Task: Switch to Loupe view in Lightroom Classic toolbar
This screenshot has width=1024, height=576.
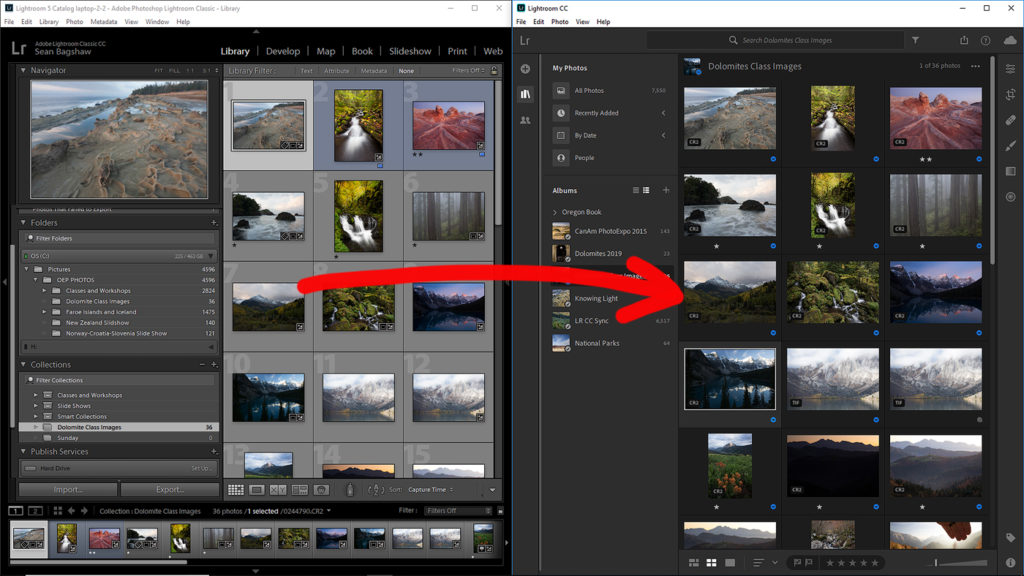Action: (x=257, y=490)
